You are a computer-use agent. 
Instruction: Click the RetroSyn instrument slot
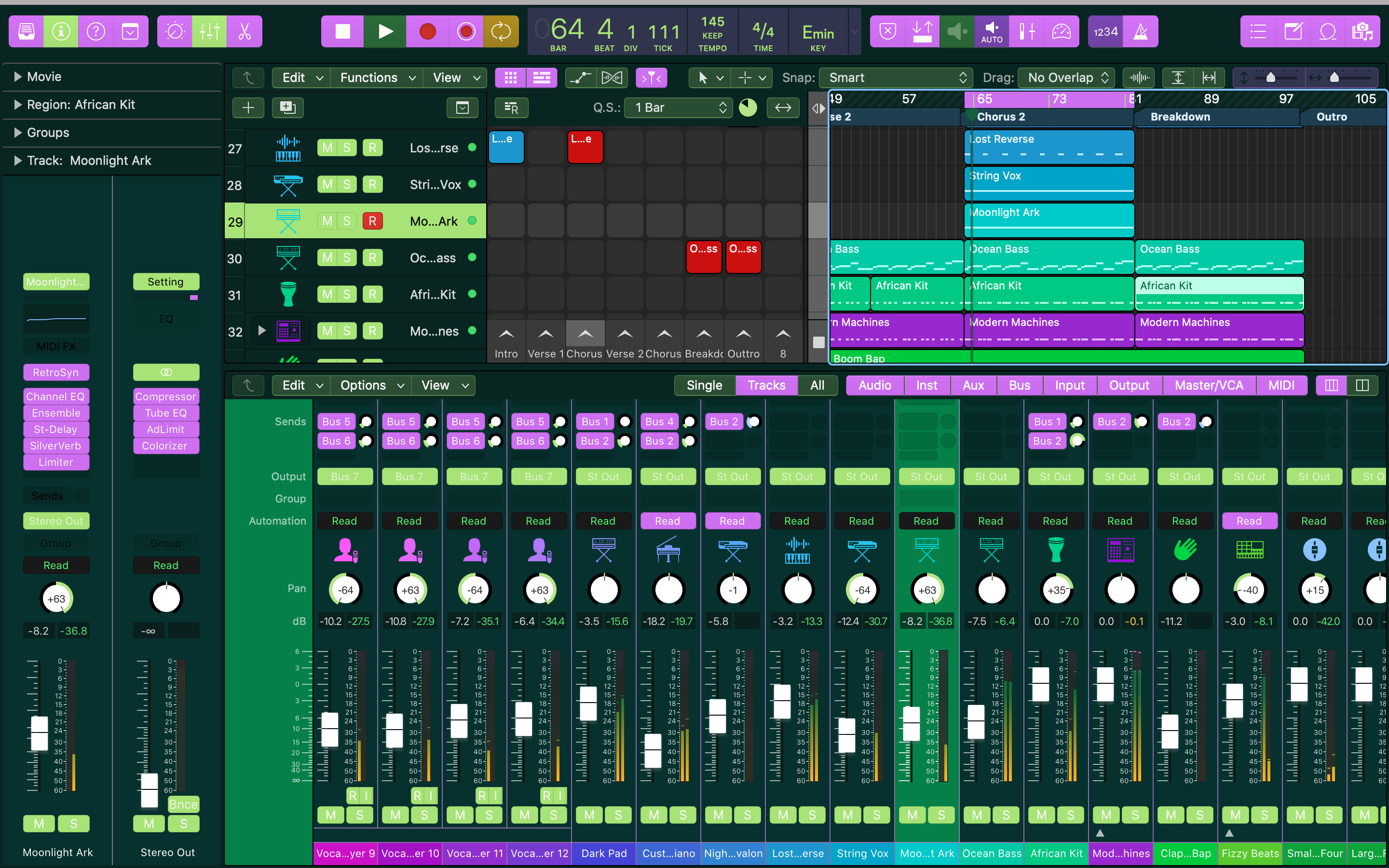tap(55, 373)
